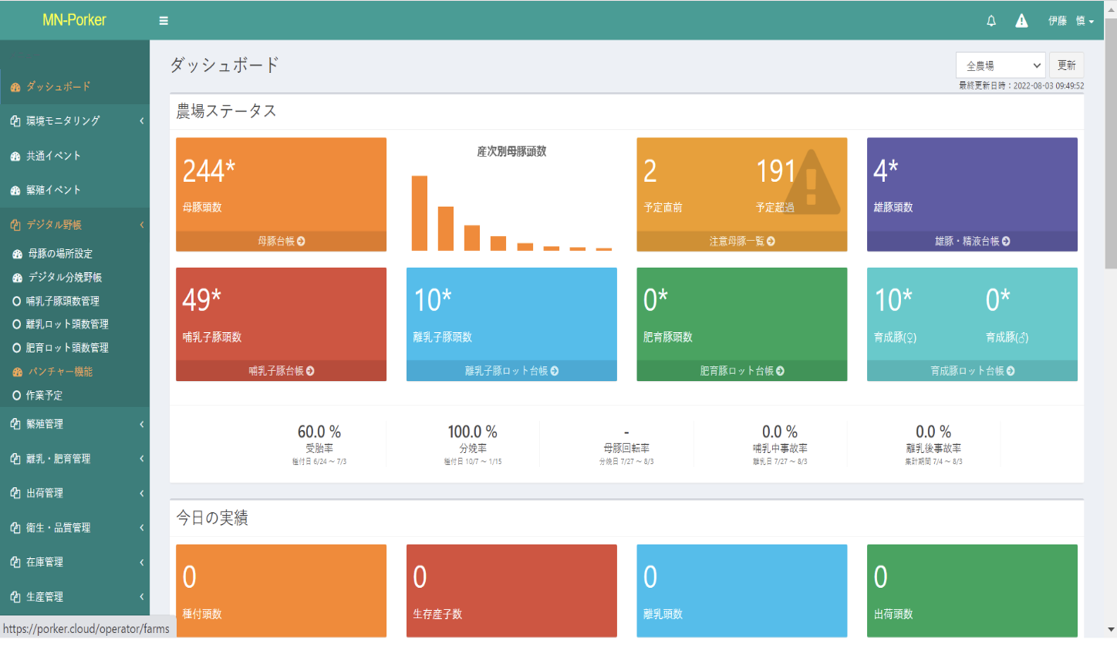1117x657 pixels.
Task: Click the デジタル野帳 sidebar icon
Action: coord(16,224)
